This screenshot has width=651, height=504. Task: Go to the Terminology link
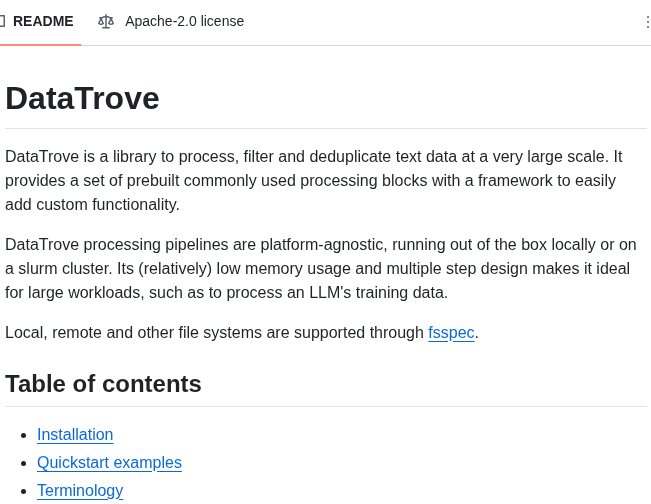pos(80,490)
